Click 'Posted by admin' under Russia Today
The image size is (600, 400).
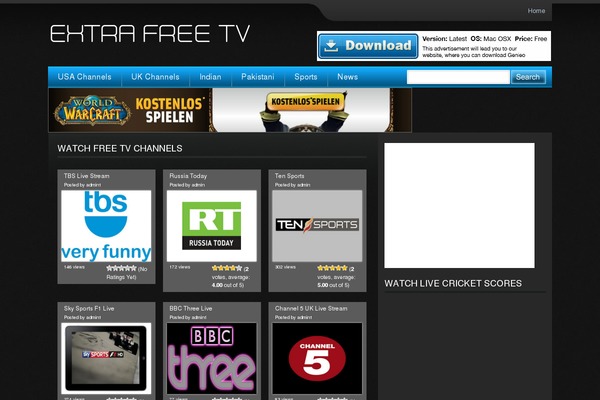pos(187,185)
